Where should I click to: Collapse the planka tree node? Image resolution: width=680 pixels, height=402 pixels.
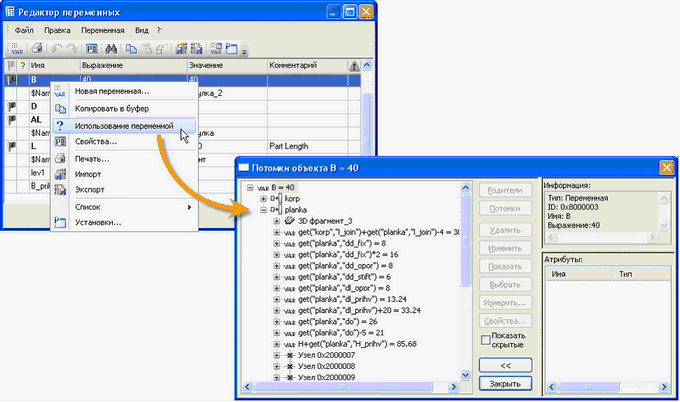[263, 210]
